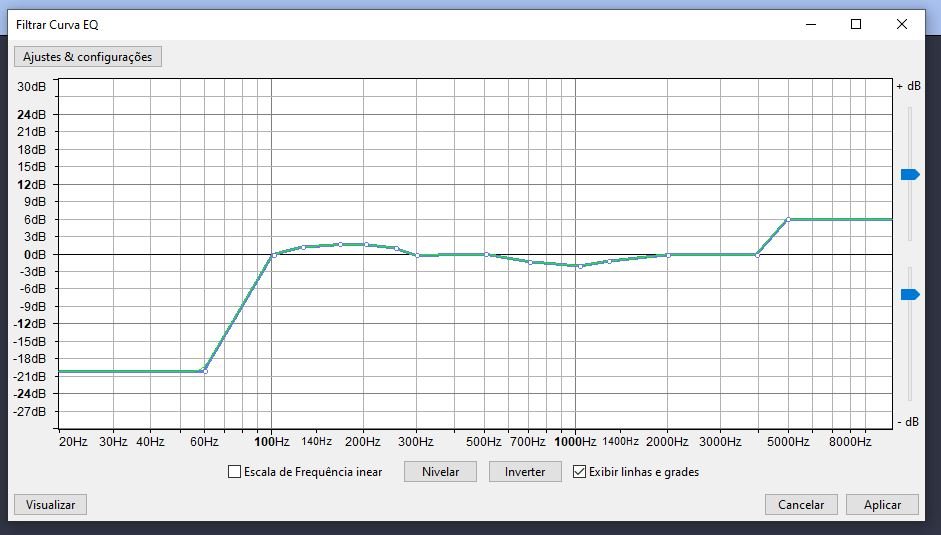Screen dimensions: 941x535
Task: Select the curve point near 4000Hz, 0dB
Action: [757, 255]
